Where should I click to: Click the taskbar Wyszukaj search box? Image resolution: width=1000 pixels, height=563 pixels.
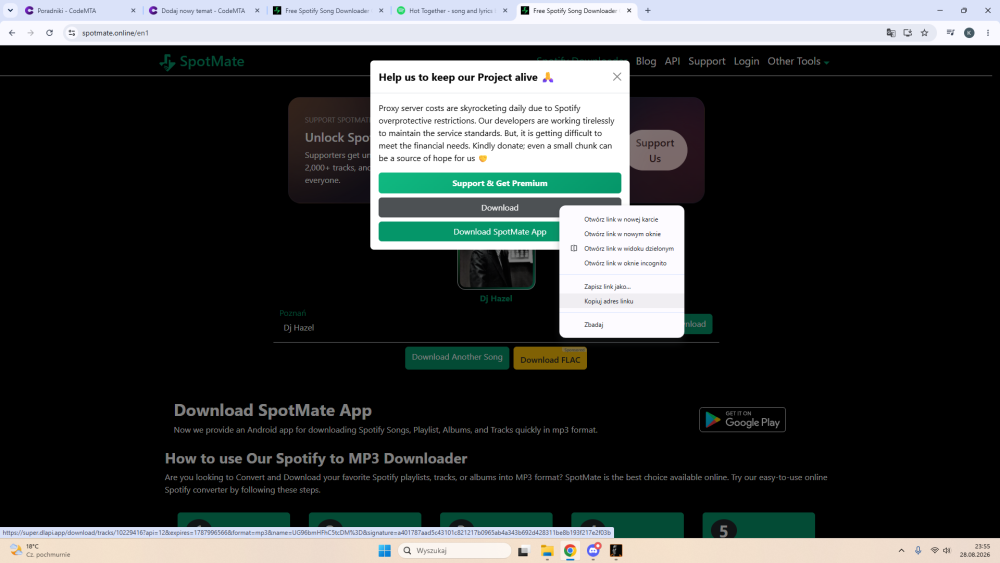(455, 550)
